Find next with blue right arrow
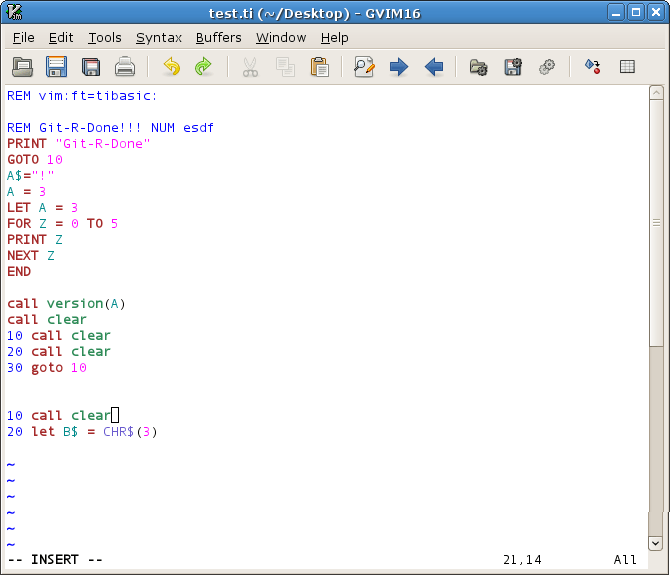This screenshot has width=670, height=575. pos(399,67)
